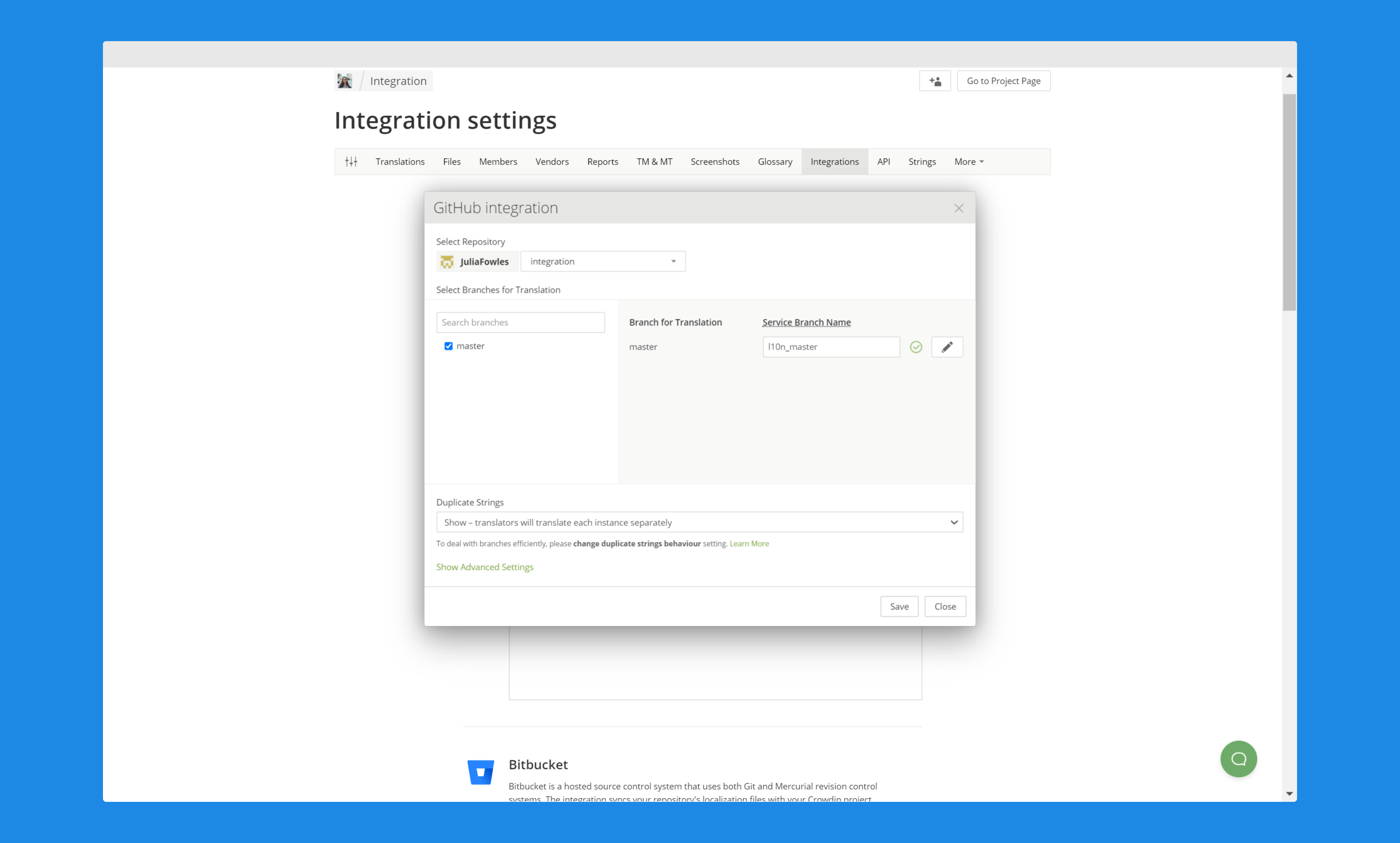Click the Search branches input field
The image size is (1400, 843).
pyautogui.click(x=520, y=323)
